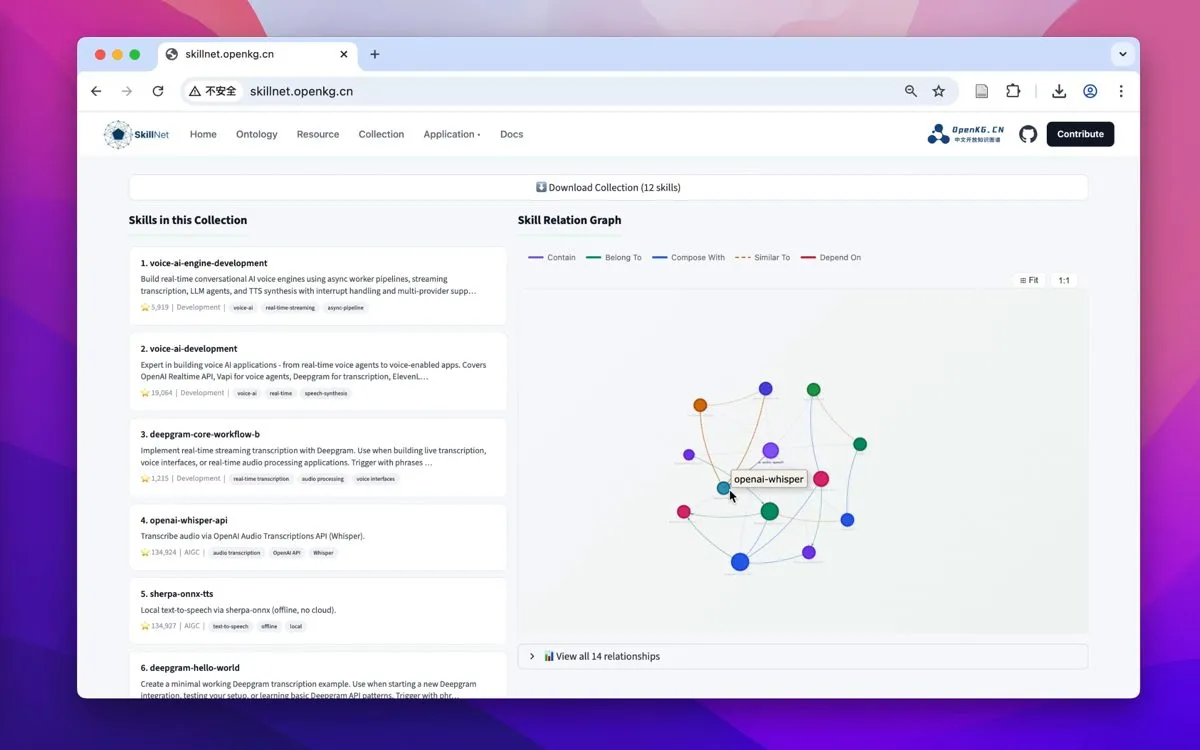Screen dimensions: 1200x750
Task: Click the bookmark star in address bar
Action: pyautogui.click(x=939, y=91)
